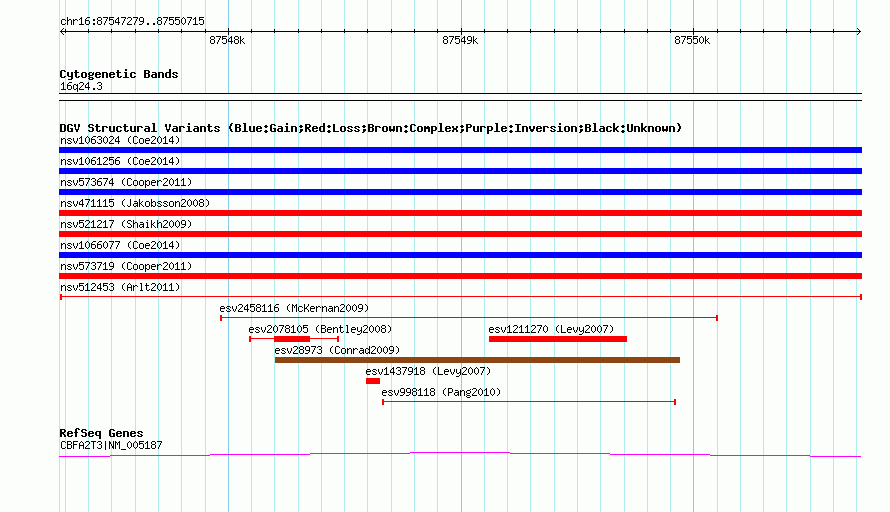890x512 pixels.
Task: Click the brown esv28973 (Conrad2009) complex bar
Action: (477, 360)
